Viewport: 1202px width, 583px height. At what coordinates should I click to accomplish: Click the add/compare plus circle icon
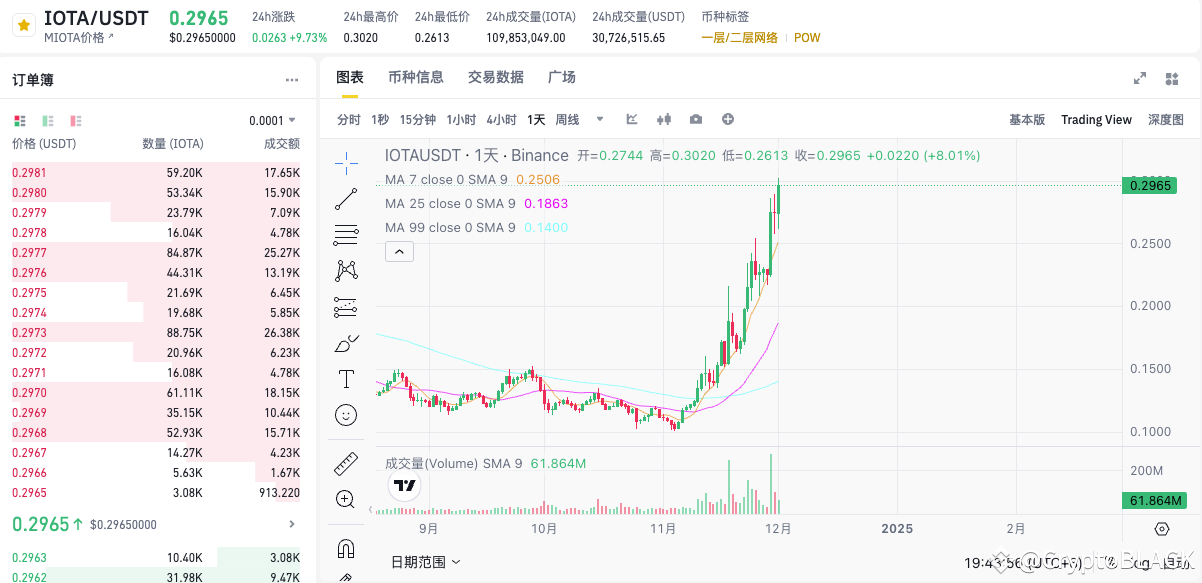coord(728,119)
